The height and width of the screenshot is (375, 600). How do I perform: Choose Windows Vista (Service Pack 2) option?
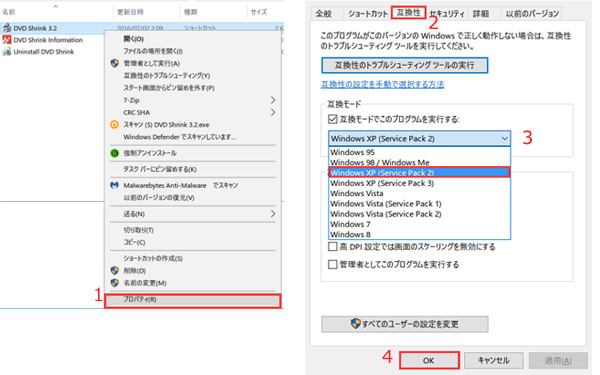(419, 214)
